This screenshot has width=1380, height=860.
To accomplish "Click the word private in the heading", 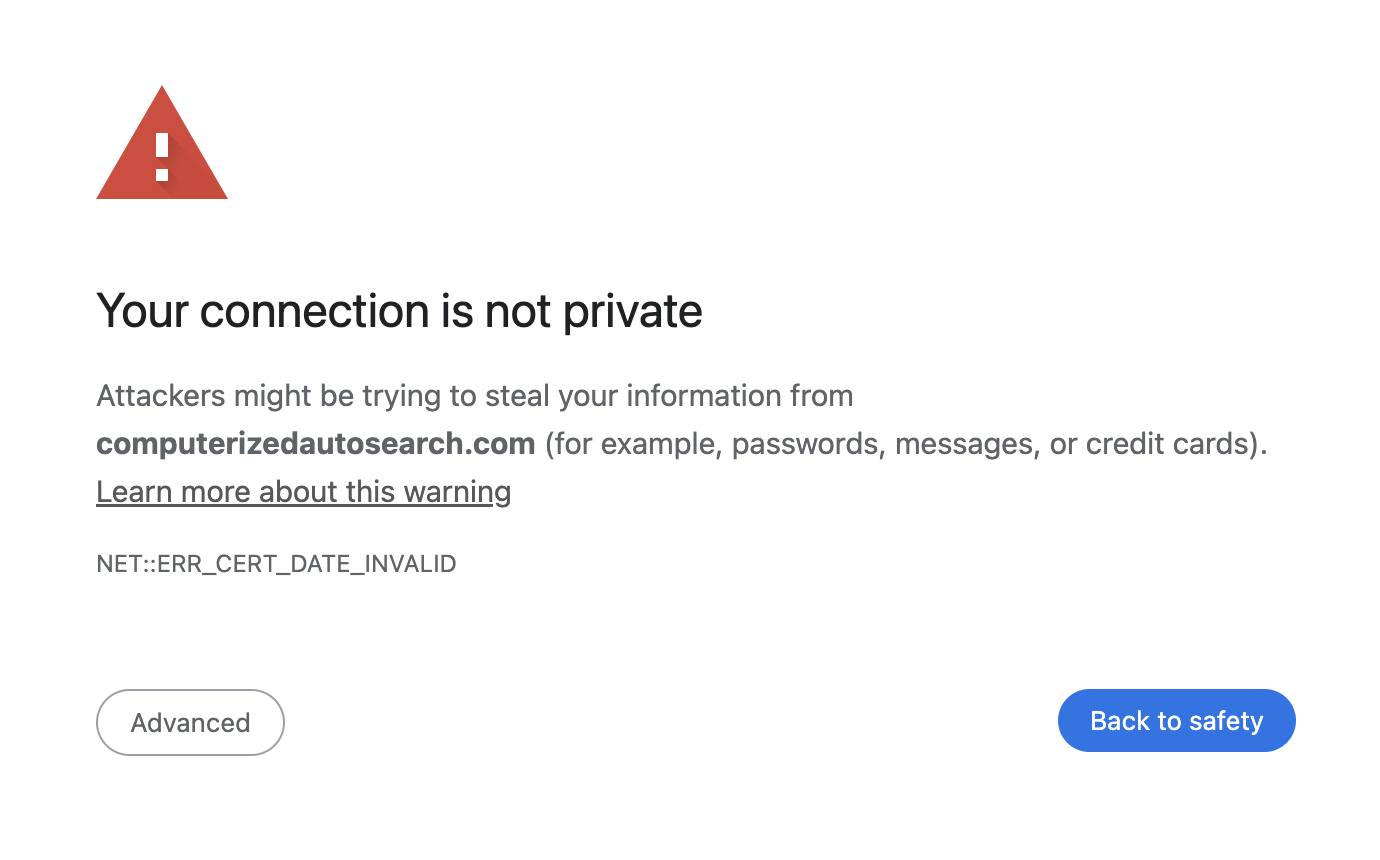I will point(632,312).
